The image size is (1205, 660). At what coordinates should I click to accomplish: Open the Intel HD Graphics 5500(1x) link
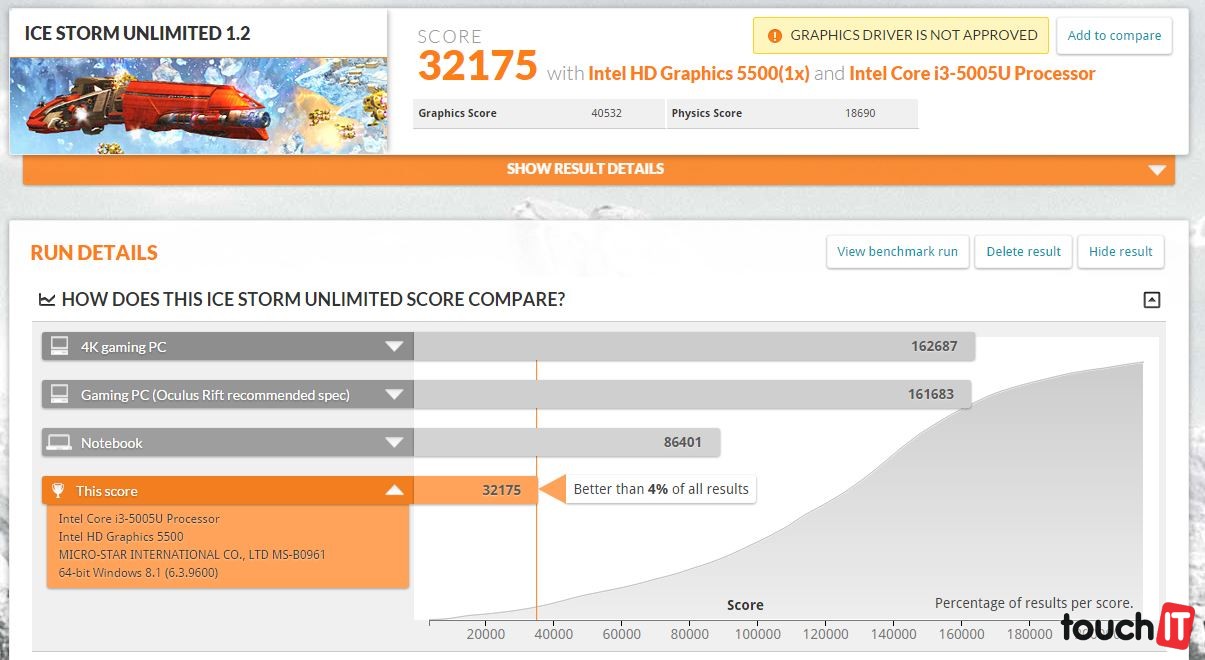[x=698, y=74]
